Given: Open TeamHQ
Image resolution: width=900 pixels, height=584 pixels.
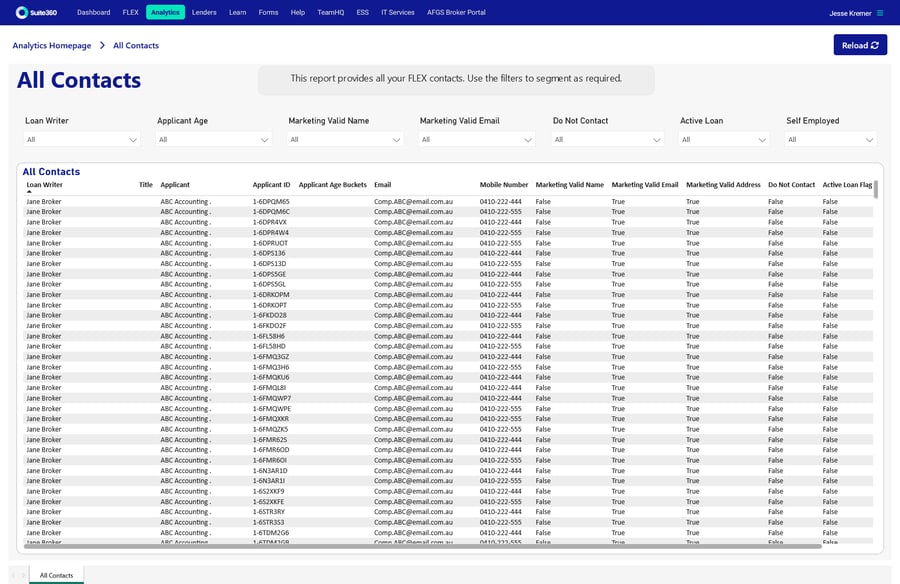Looking at the screenshot, I should tap(331, 12).
